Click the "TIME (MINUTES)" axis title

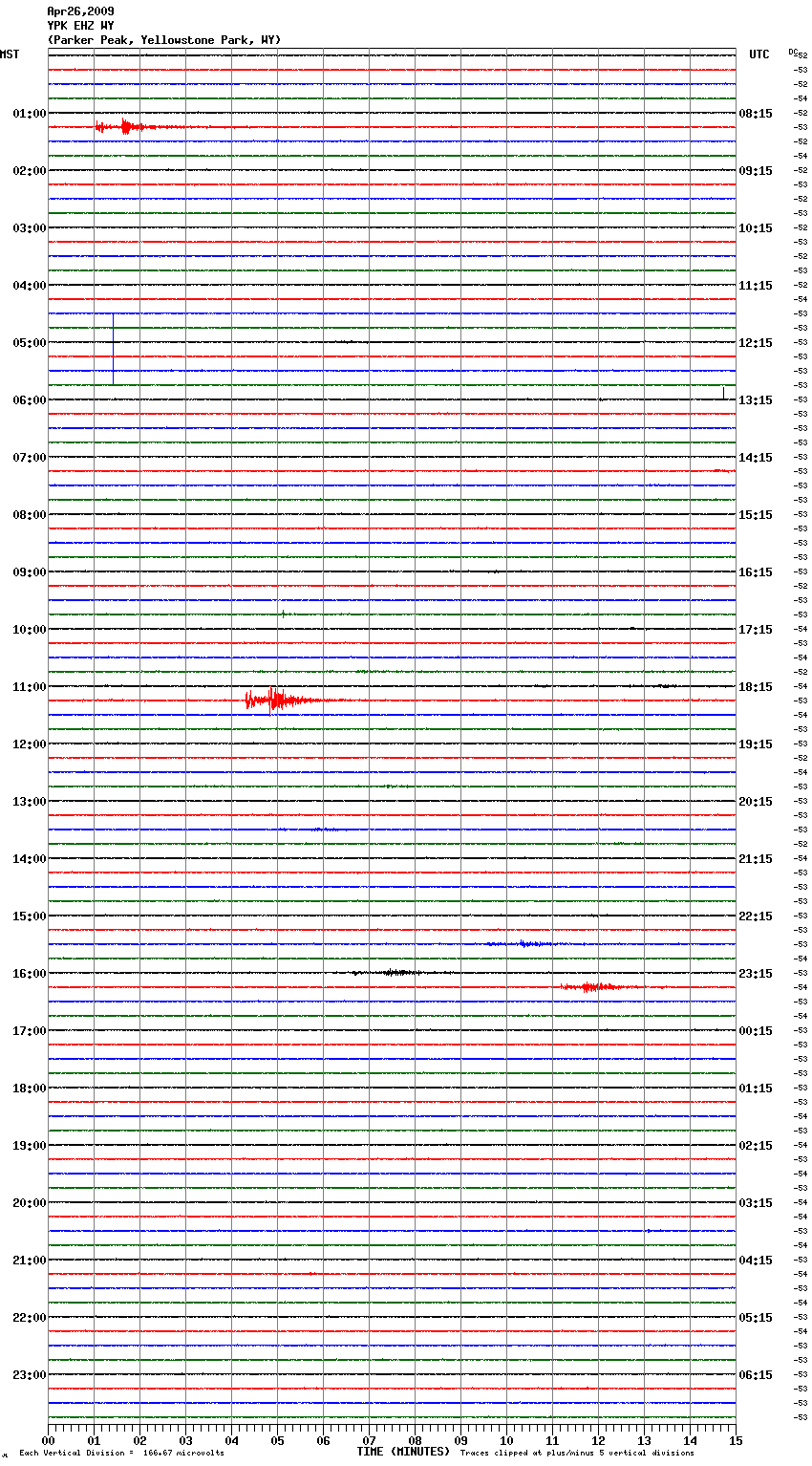pos(403,1452)
